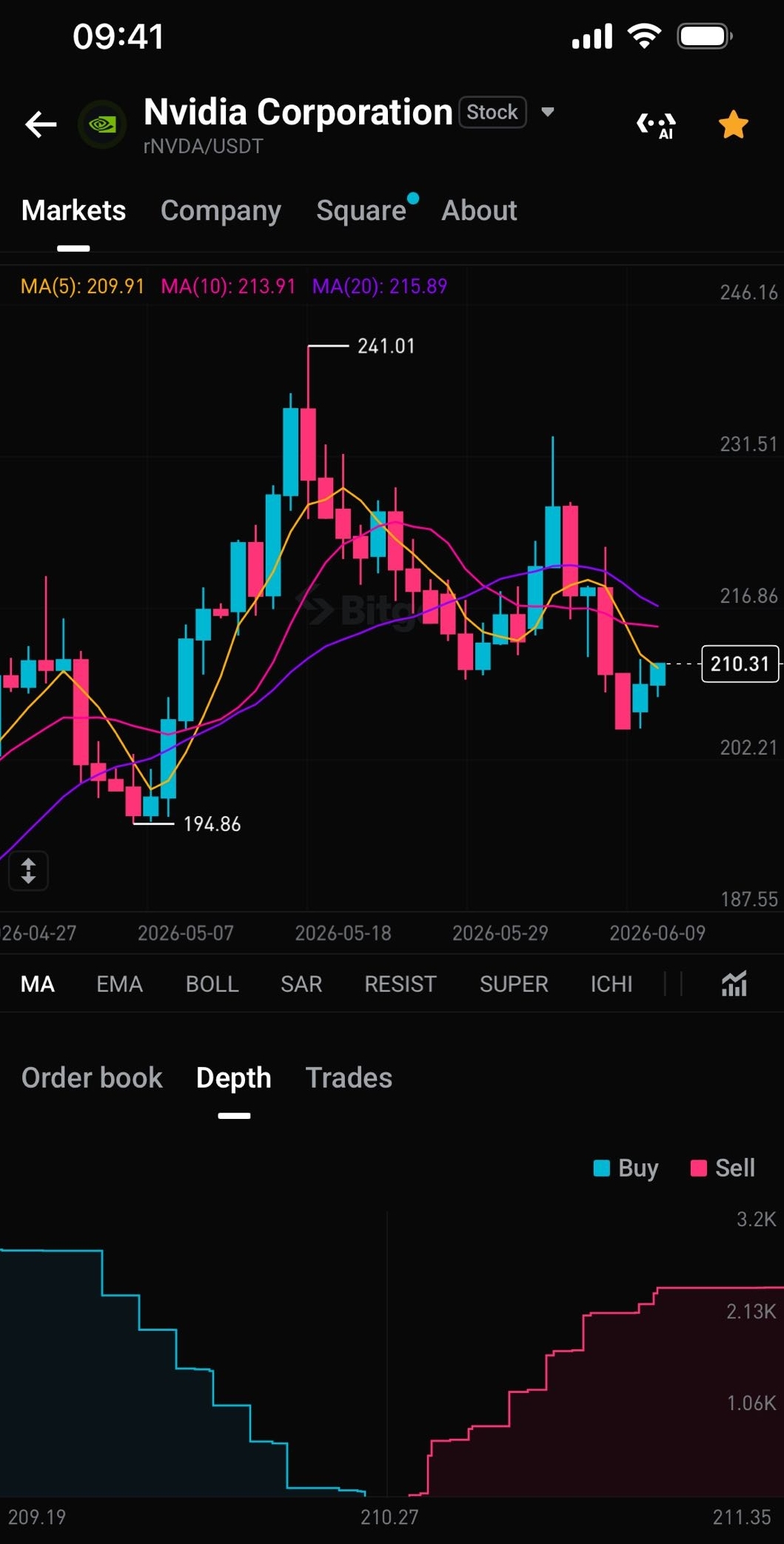Tap the MA(5): 209.91 value
The width and height of the screenshot is (784, 1544).
click(x=82, y=286)
